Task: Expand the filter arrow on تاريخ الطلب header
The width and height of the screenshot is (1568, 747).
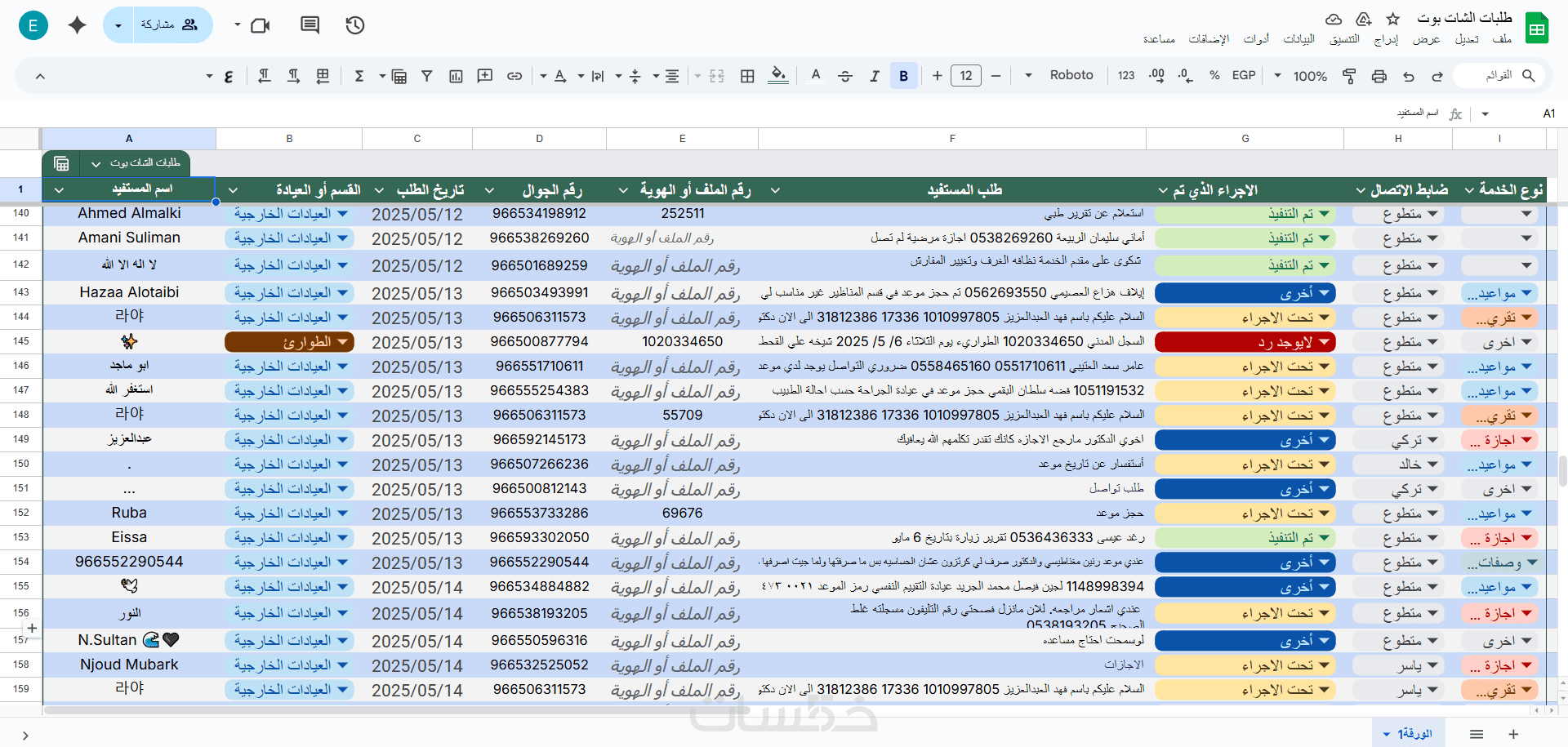Action: (379, 190)
